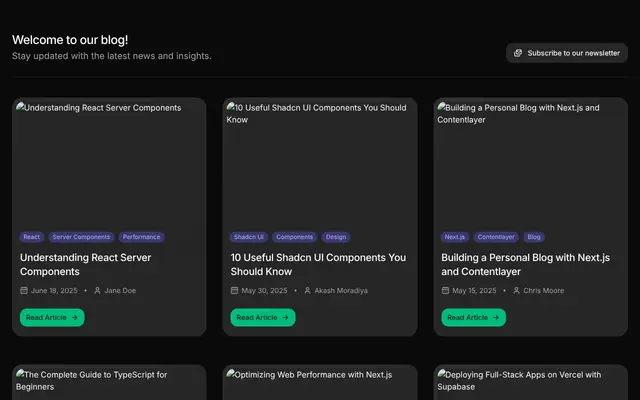Click the user icon next to Jane Doe
The height and width of the screenshot is (400, 640).
[x=98, y=291]
